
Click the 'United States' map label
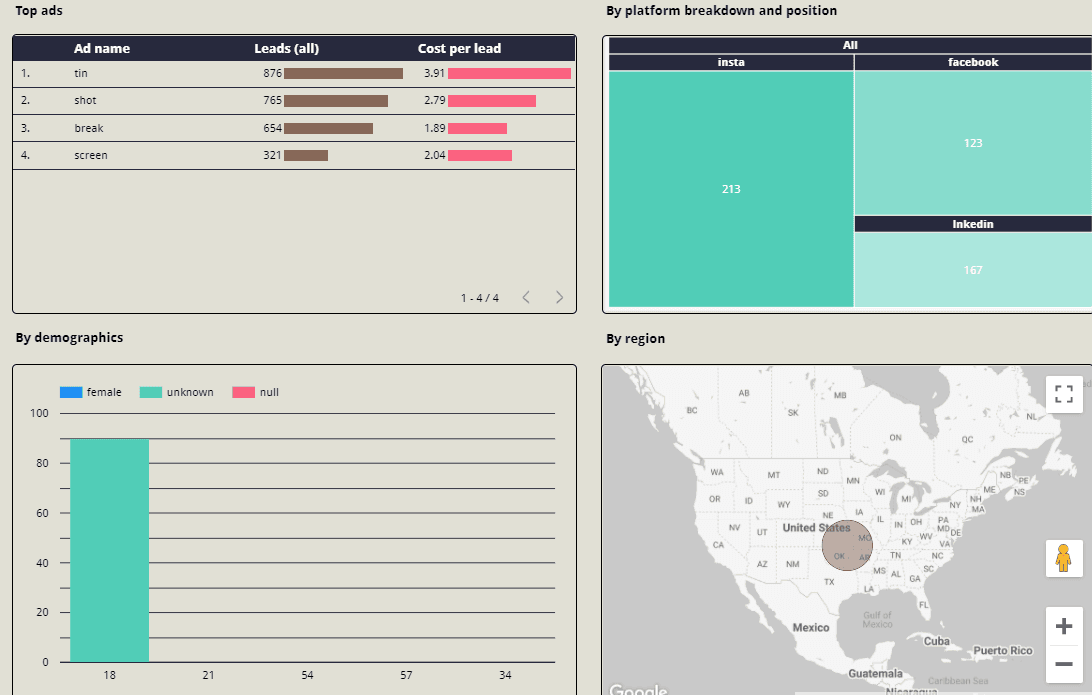pyautogui.click(x=816, y=528)
